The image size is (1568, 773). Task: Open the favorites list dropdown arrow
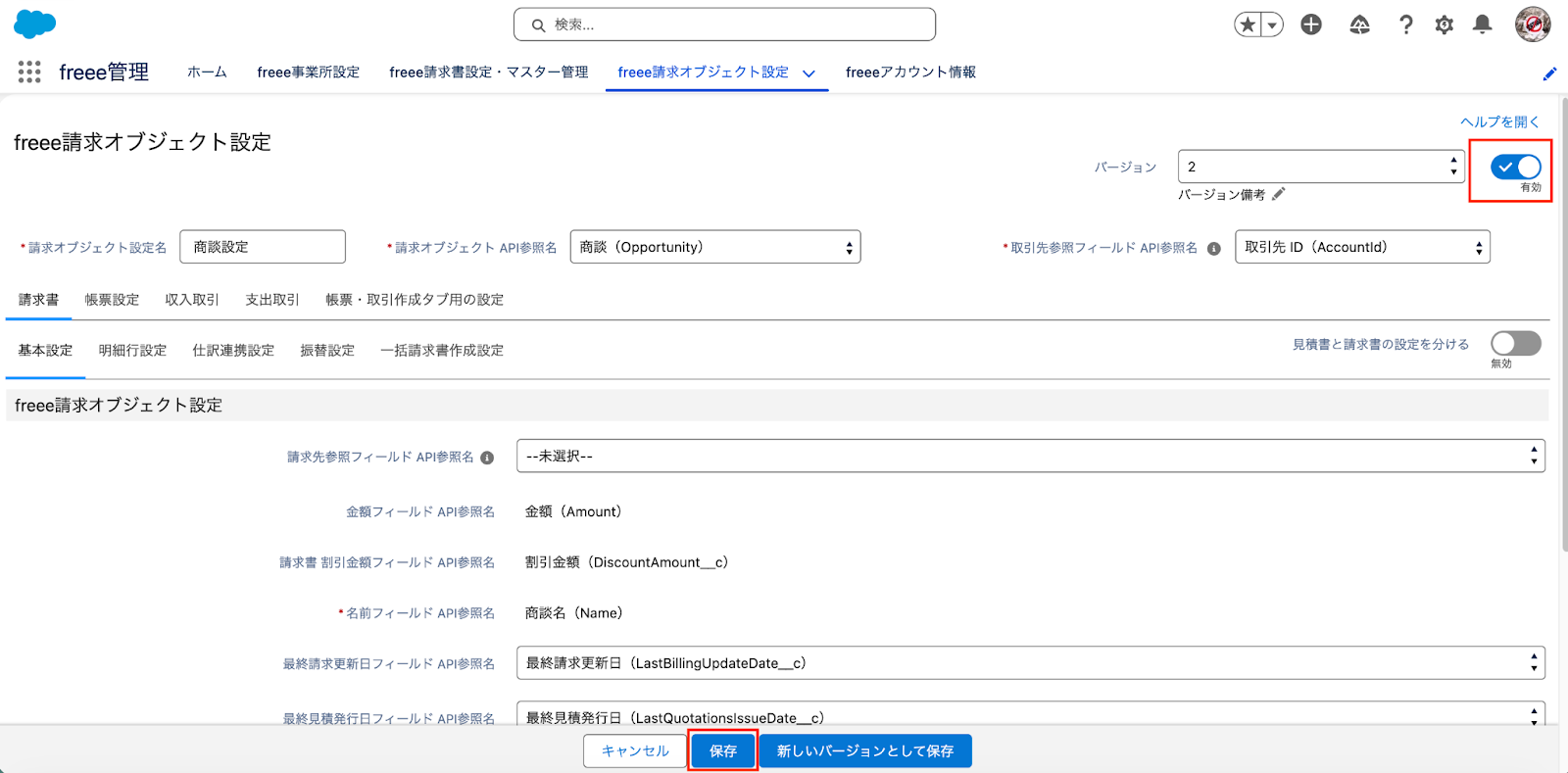[1272, 24]
